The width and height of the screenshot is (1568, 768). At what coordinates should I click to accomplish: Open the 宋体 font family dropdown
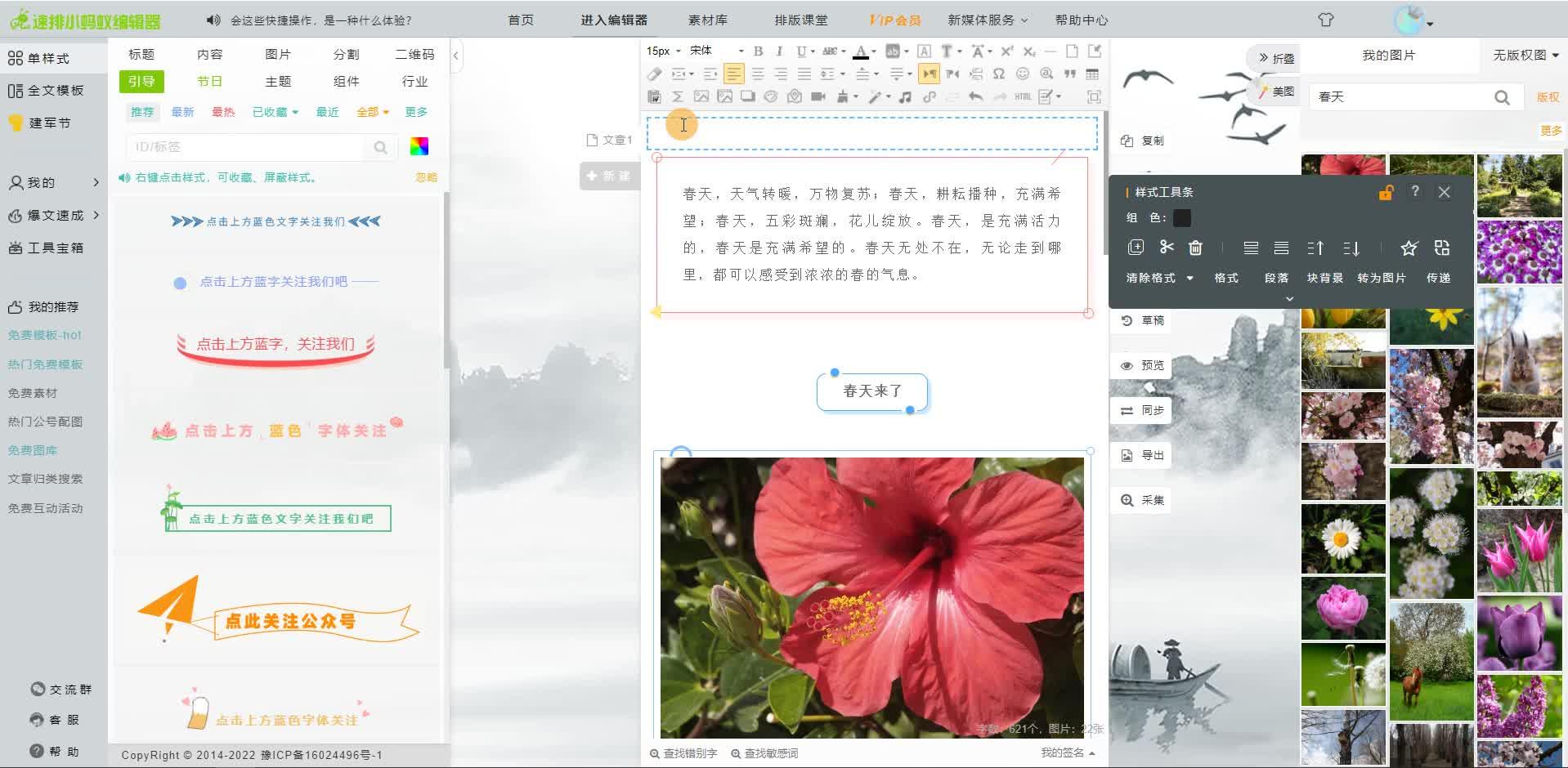click(716, 51)
